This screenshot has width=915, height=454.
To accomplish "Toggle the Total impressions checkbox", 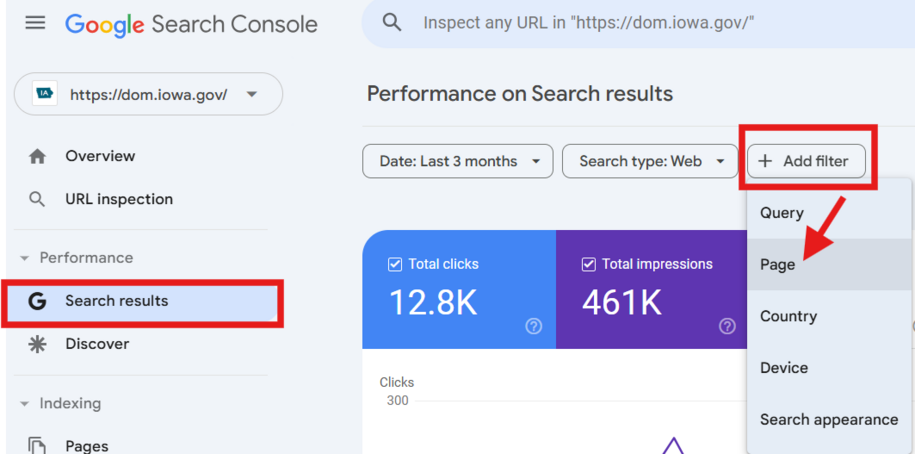I will pos(589,264).
